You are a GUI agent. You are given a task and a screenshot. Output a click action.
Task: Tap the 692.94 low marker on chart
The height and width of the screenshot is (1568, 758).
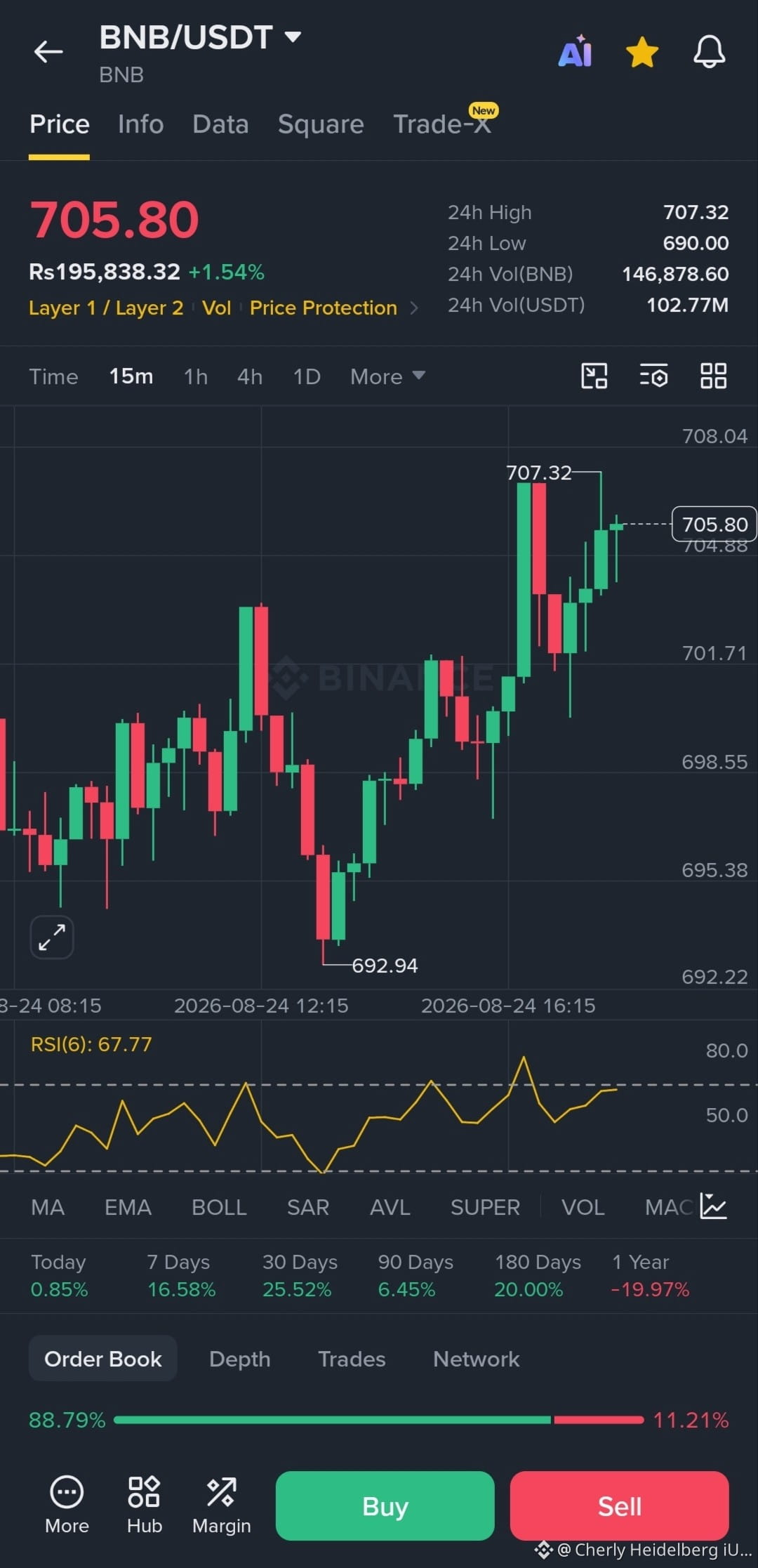tap(385, 966)
